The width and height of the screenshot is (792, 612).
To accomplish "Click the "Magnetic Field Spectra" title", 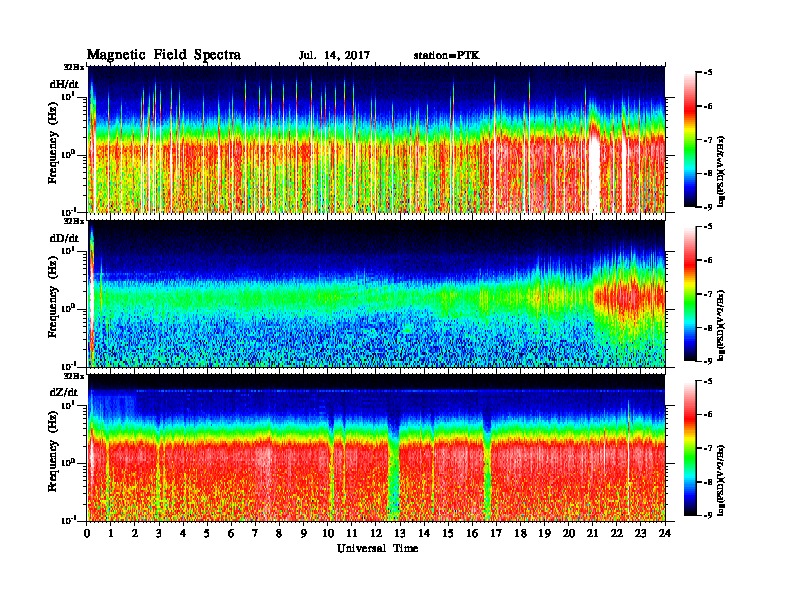I will (x=164, y=55).
